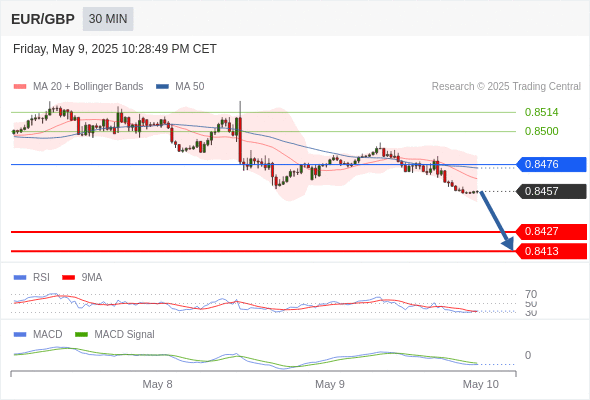590x400 pixels.
Task: Click the blue downward forecast arrow
Action: 496,221
